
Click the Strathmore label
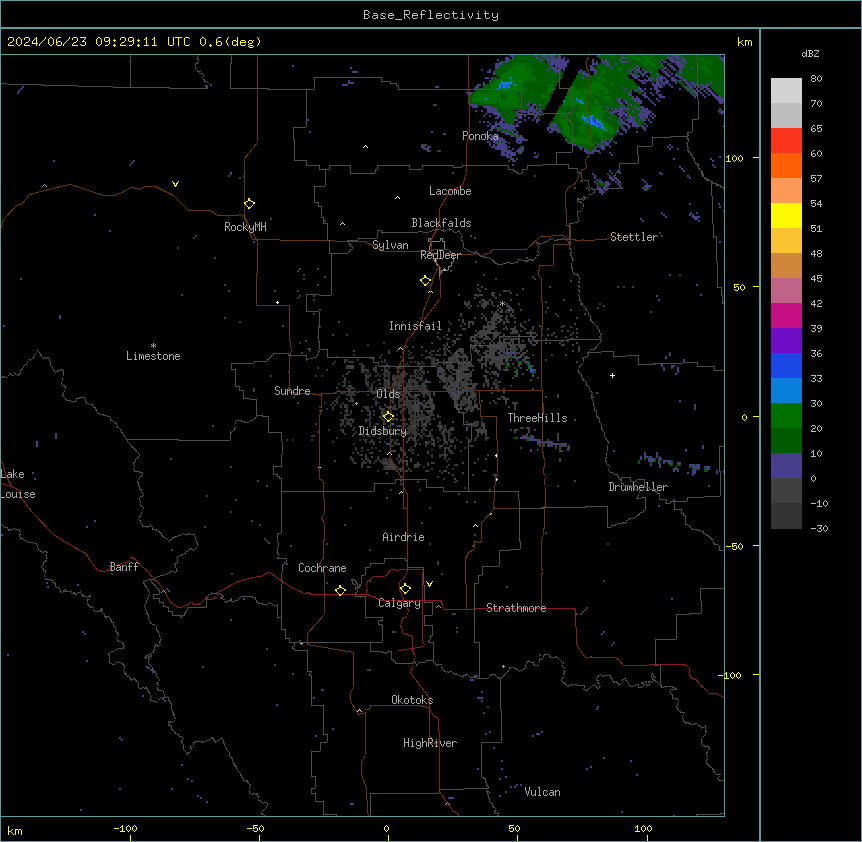click(516, 608)
